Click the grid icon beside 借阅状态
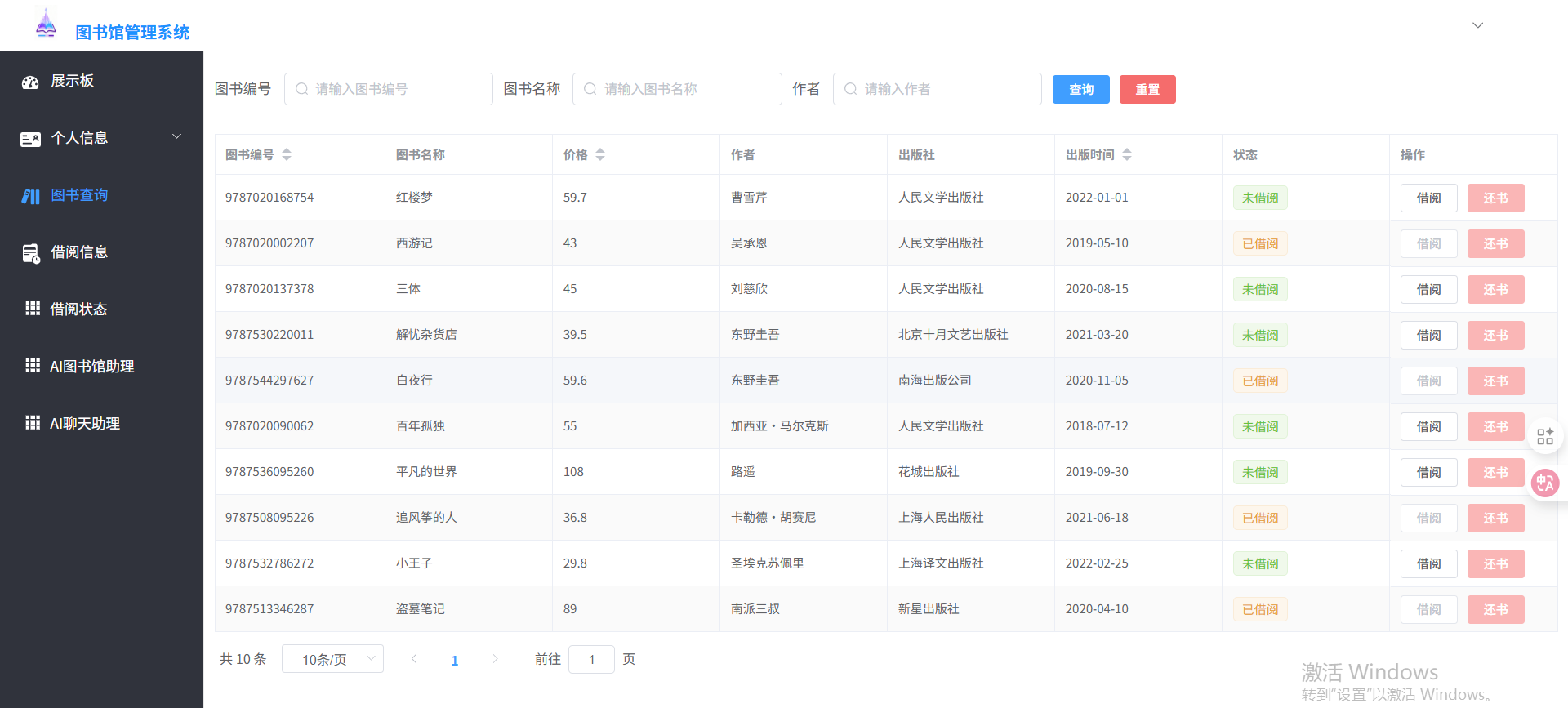The image size is (1568, 708). (x=33, y=309)
